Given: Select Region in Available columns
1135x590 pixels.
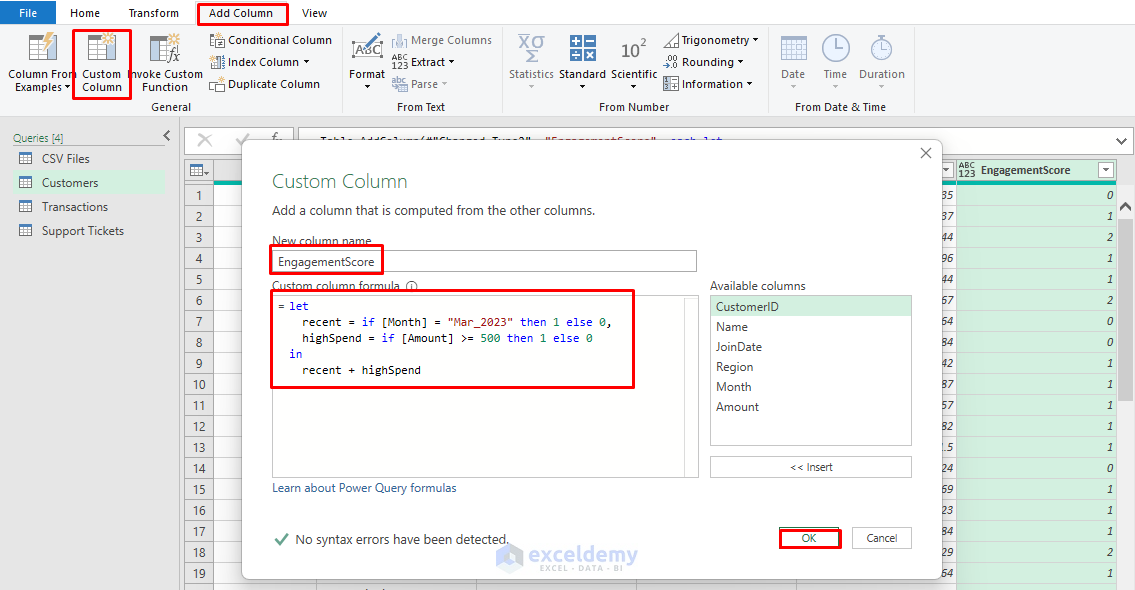Looking at the screenshot, I should tap(811, 367).
